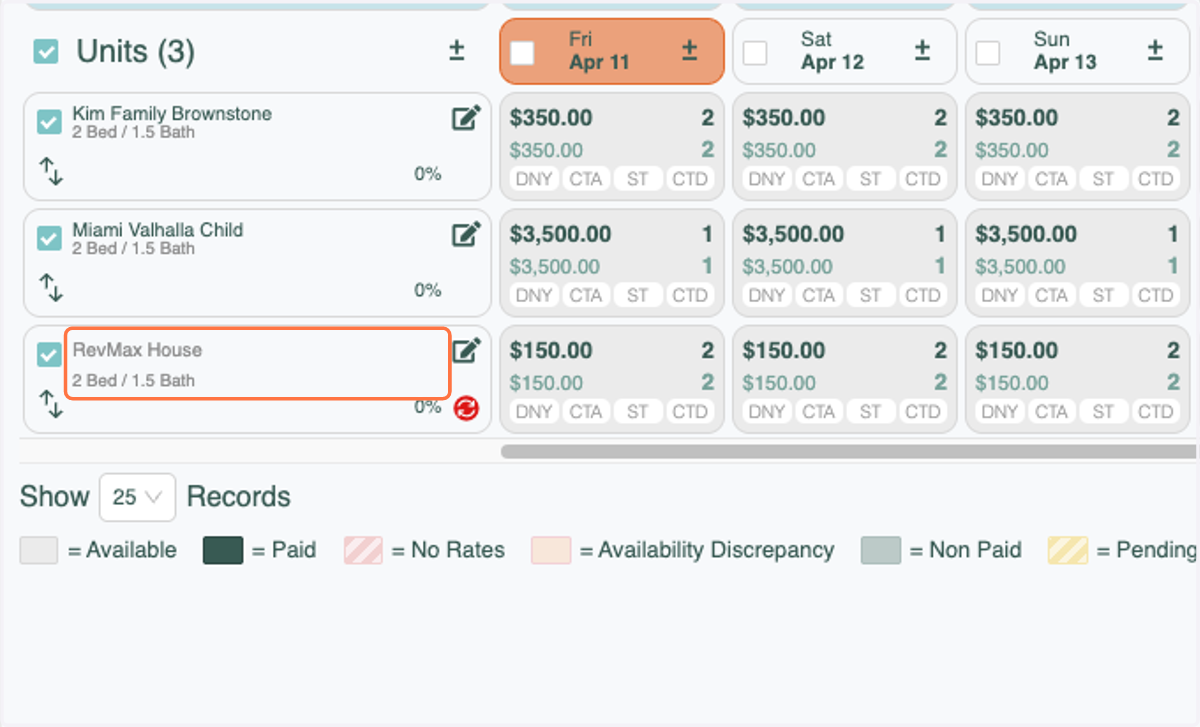Screen dimensions: 1200x727
Task: Select bold $150.00 rate on Sun Apr 13
Action: [x=1017, y=351]
